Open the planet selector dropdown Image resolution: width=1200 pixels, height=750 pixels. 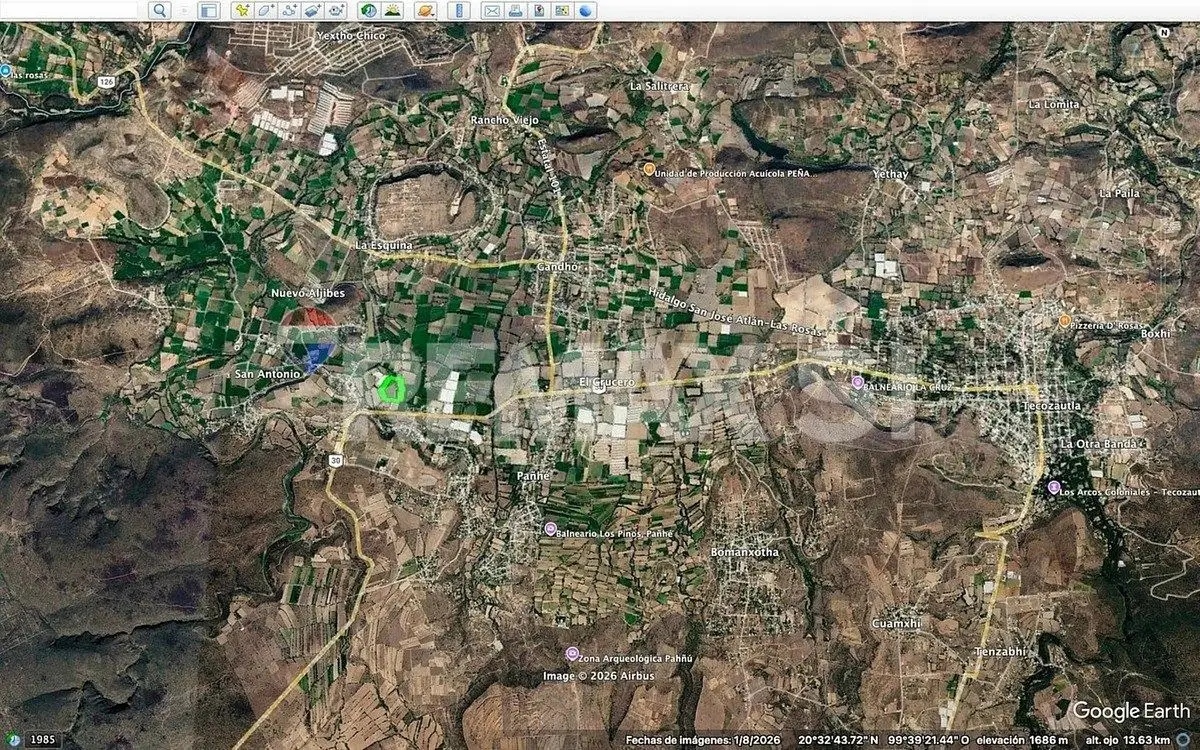pos(426,10)
